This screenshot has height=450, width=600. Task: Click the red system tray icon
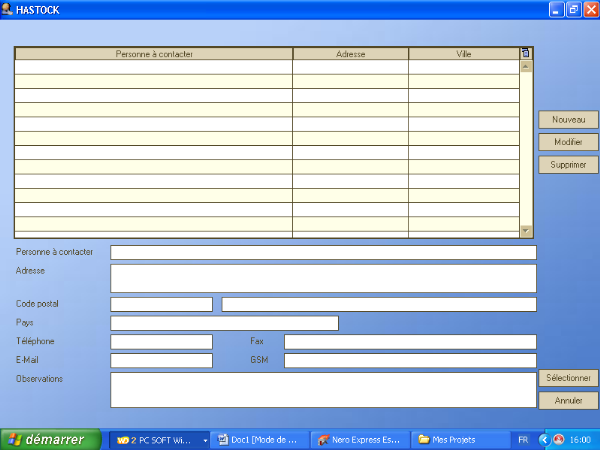click(x=559, y=439)
